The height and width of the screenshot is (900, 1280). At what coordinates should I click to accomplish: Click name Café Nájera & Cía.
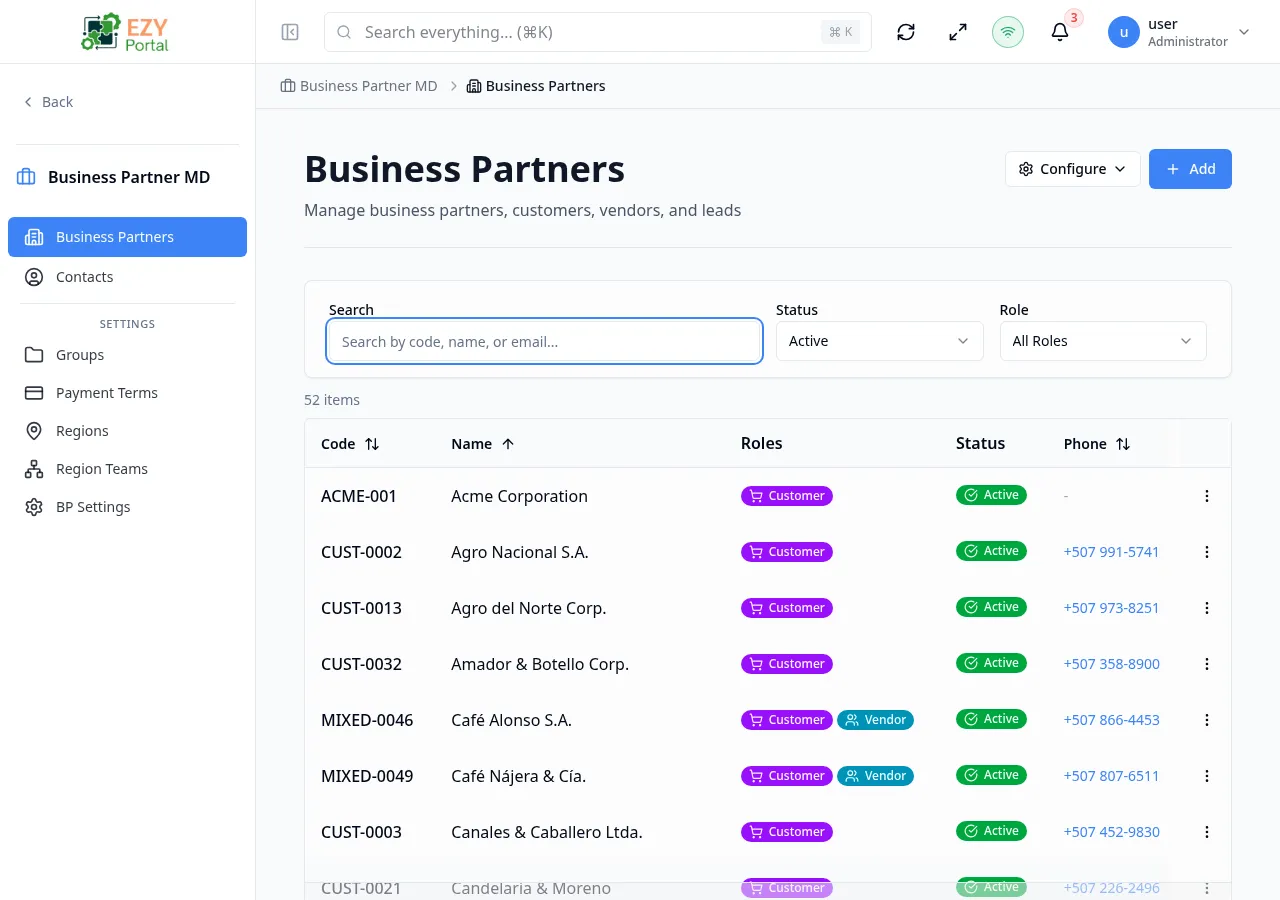click(518, 776)
